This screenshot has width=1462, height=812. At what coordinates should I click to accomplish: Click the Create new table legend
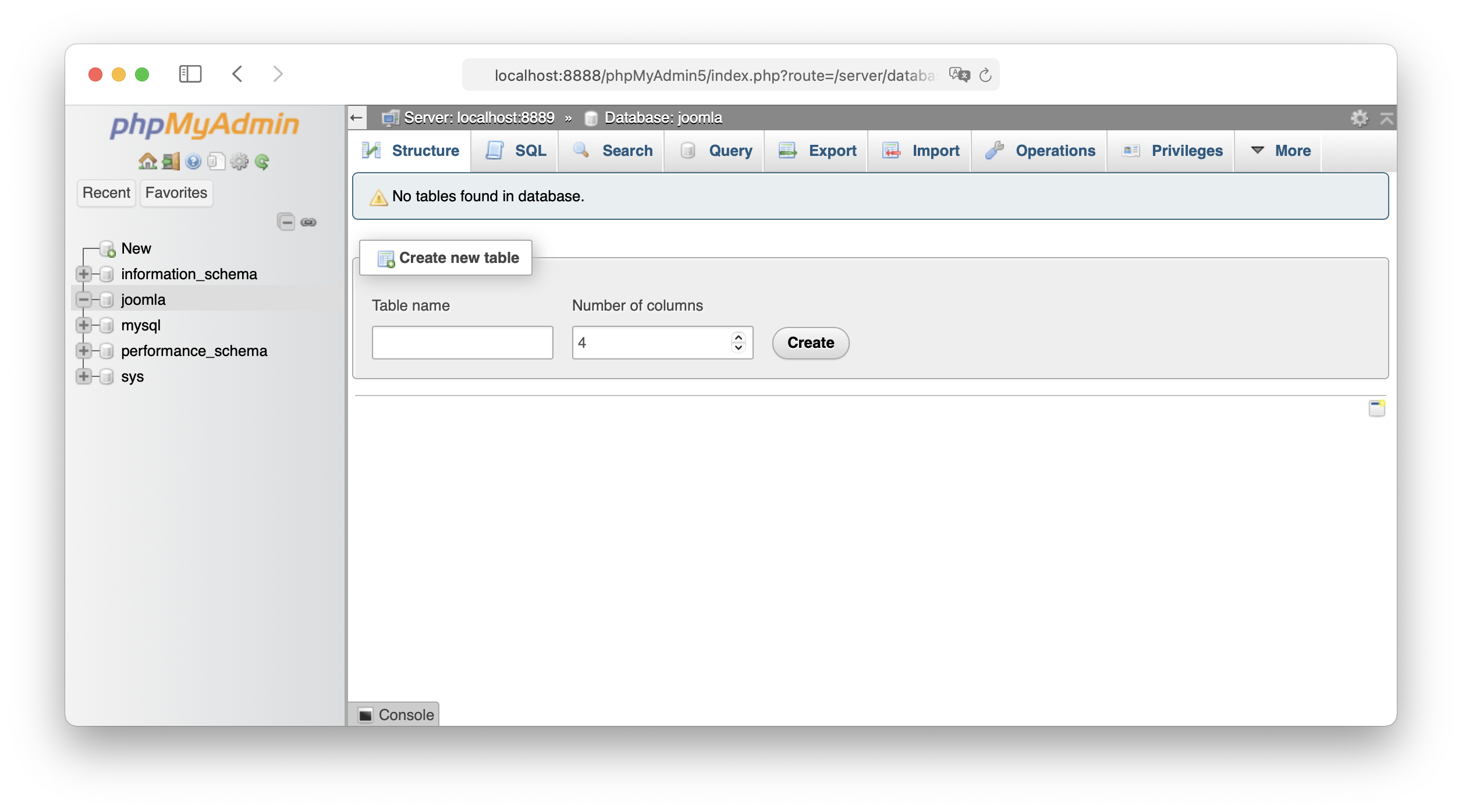(x=446, y=258)
